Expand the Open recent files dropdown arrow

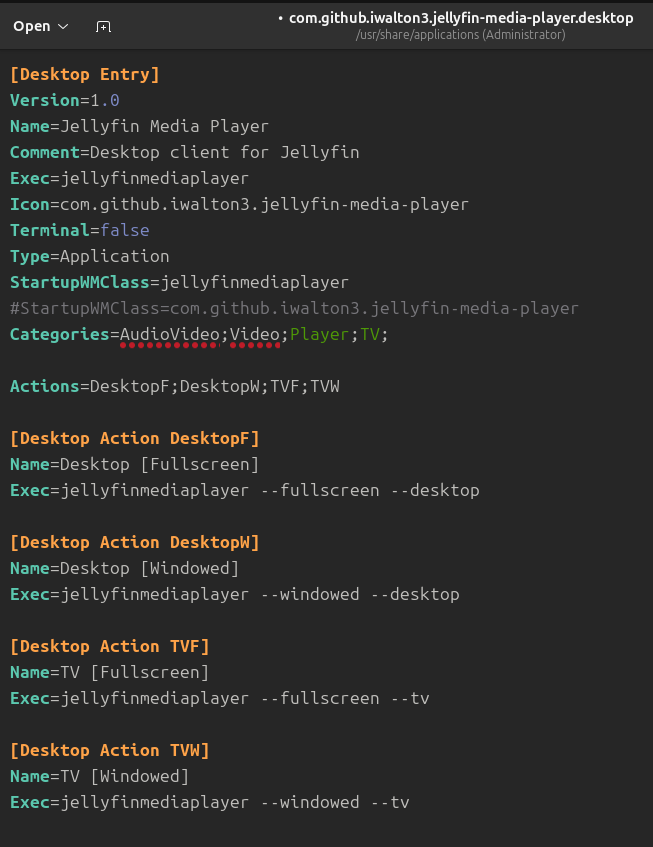point(64,27)
